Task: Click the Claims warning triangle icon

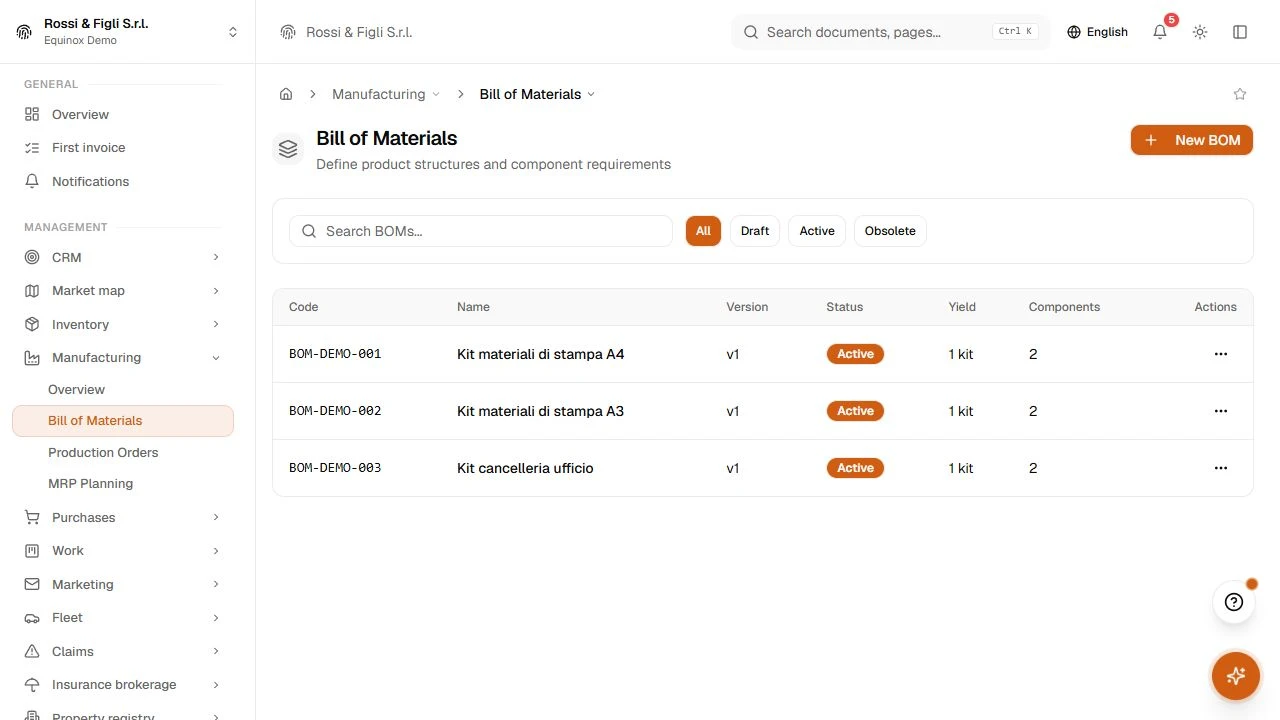Action: click(x=32, y=651)
